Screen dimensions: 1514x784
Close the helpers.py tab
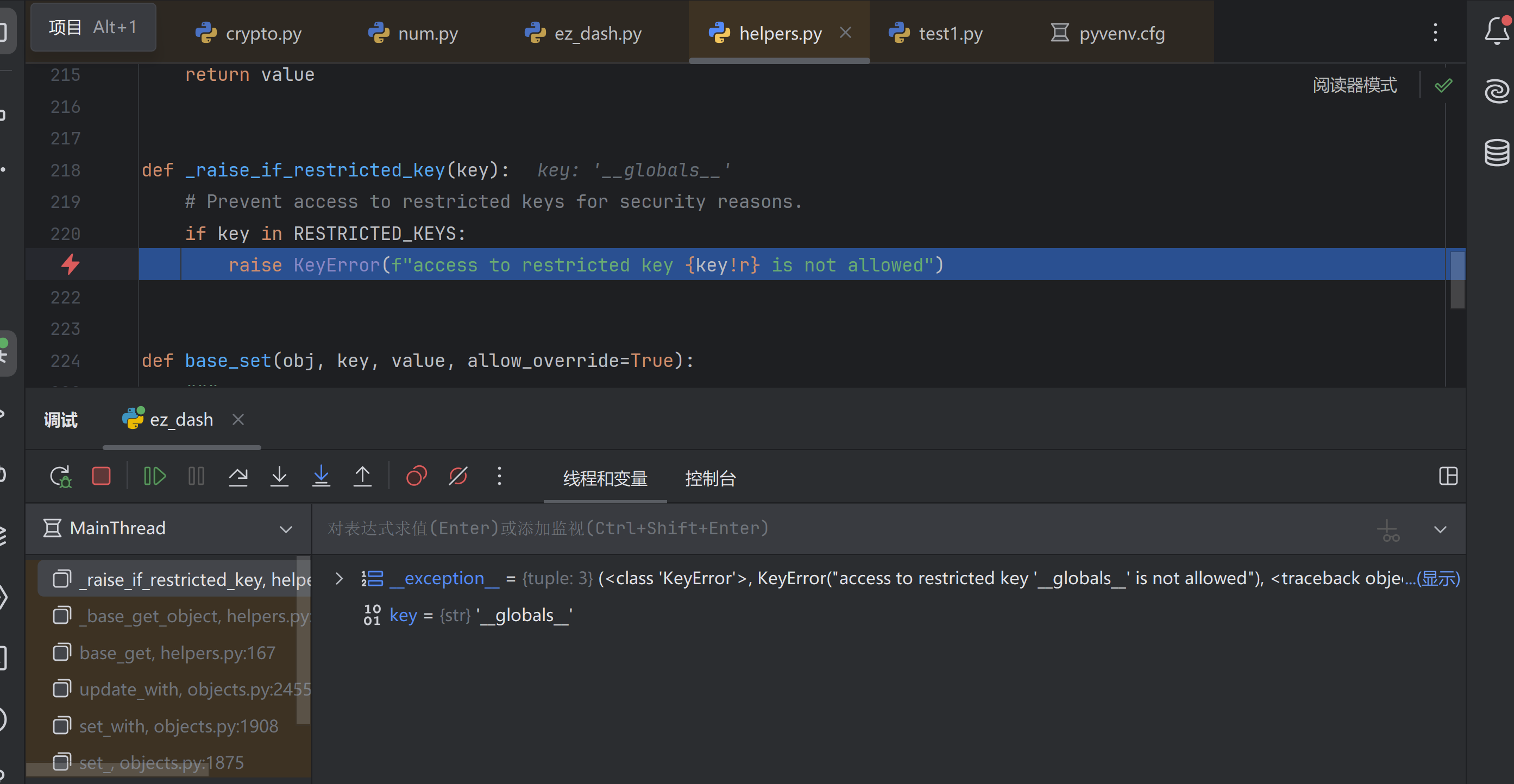pyautogui.click(x=845, y=33)
